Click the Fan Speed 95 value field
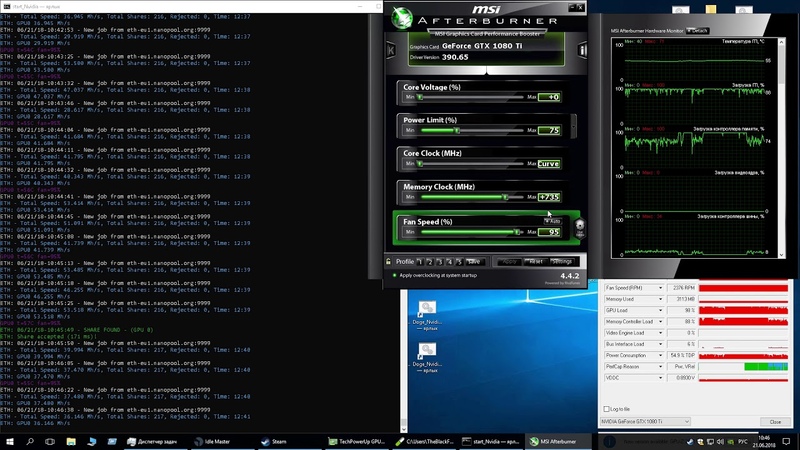Screen dimensions: 800x450 549,232
